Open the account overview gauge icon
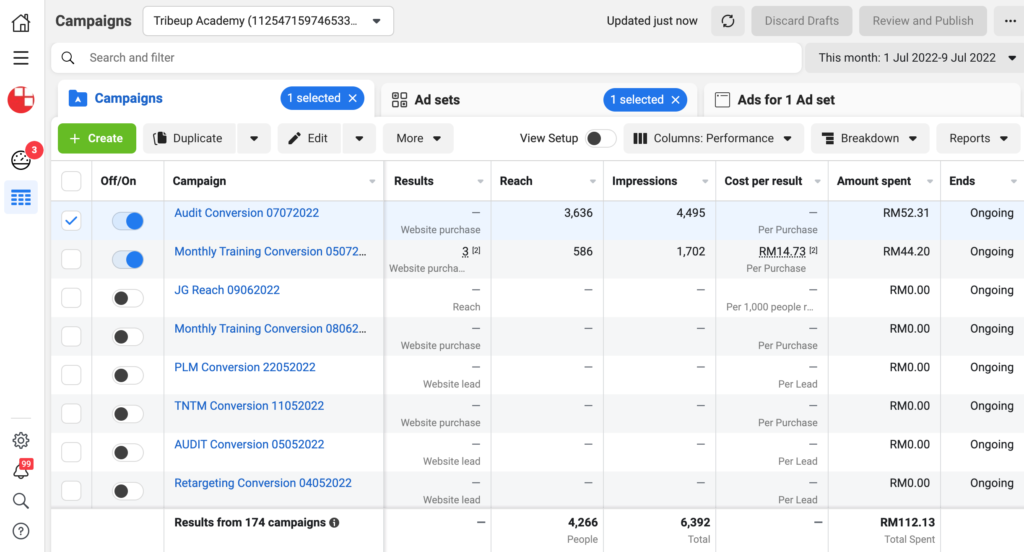 tap(21, 160)
